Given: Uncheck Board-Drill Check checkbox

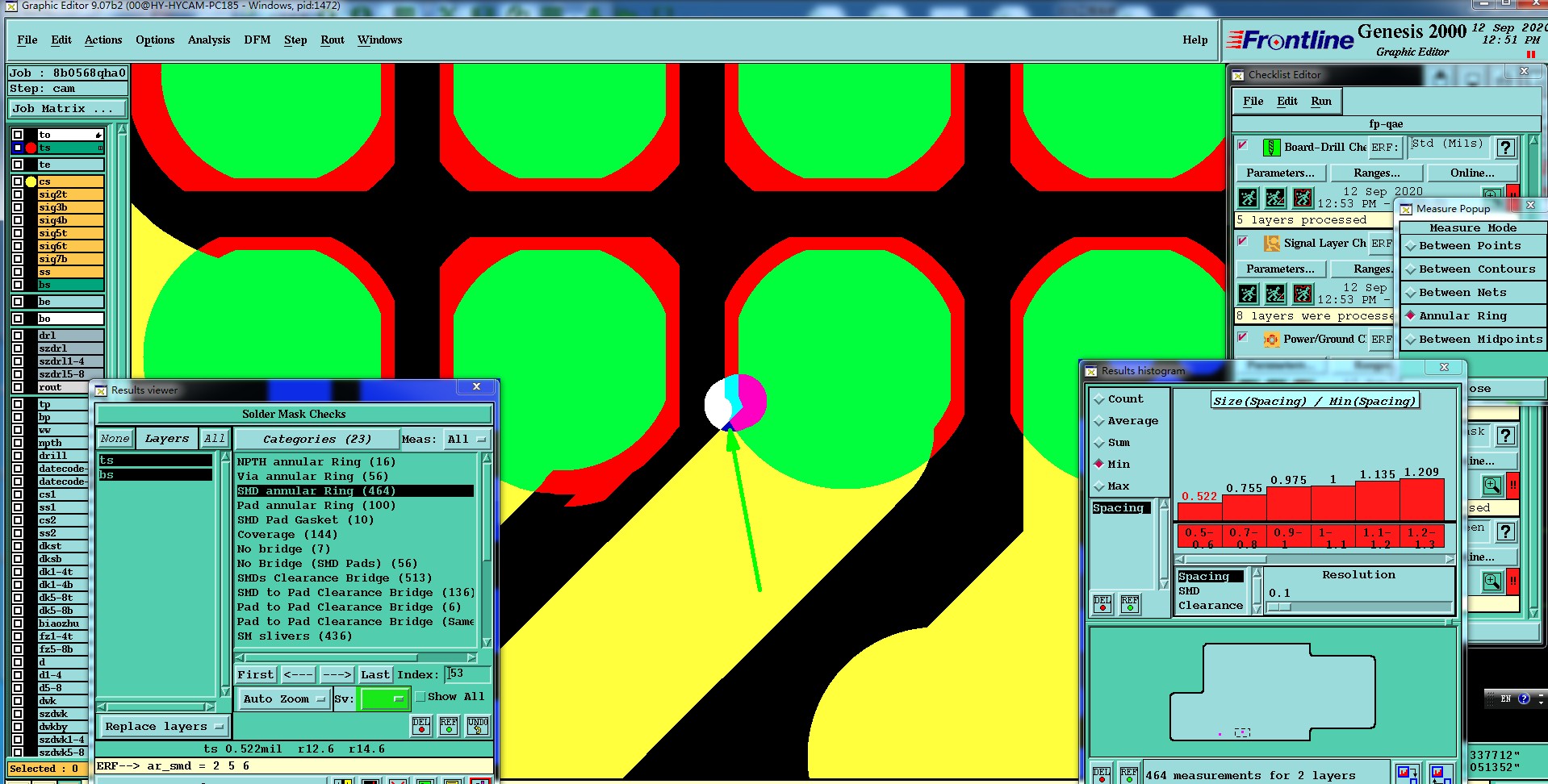Looking at the screenshot, I should 1243,145.
